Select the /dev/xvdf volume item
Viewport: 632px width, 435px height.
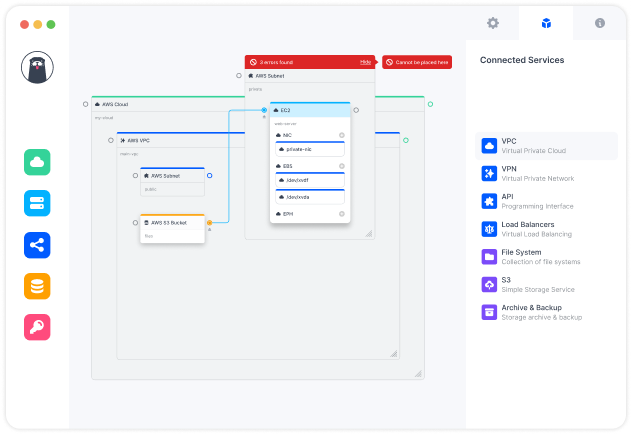click(310, 180)
